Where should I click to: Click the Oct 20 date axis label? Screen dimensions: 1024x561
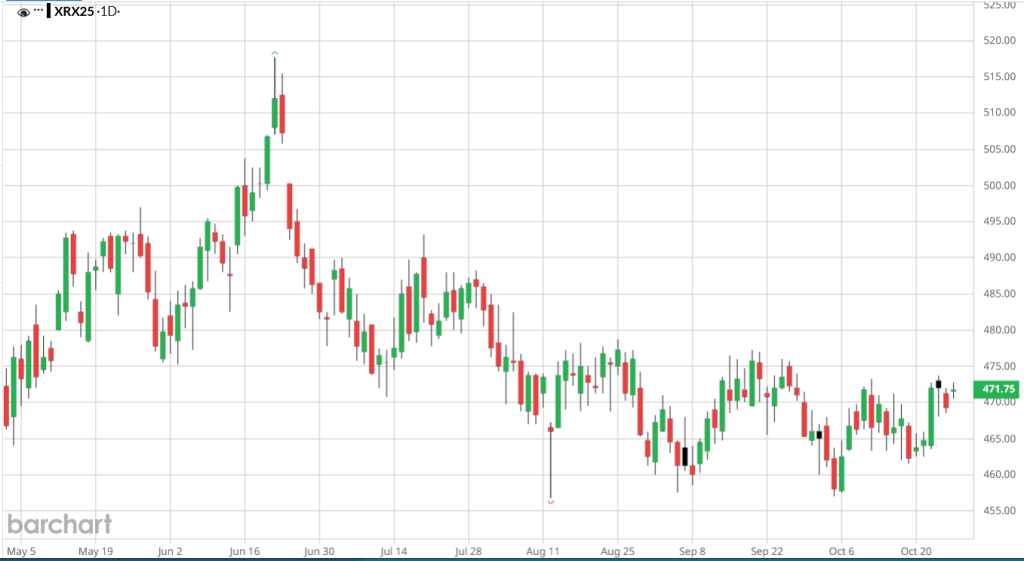[915, 550]
